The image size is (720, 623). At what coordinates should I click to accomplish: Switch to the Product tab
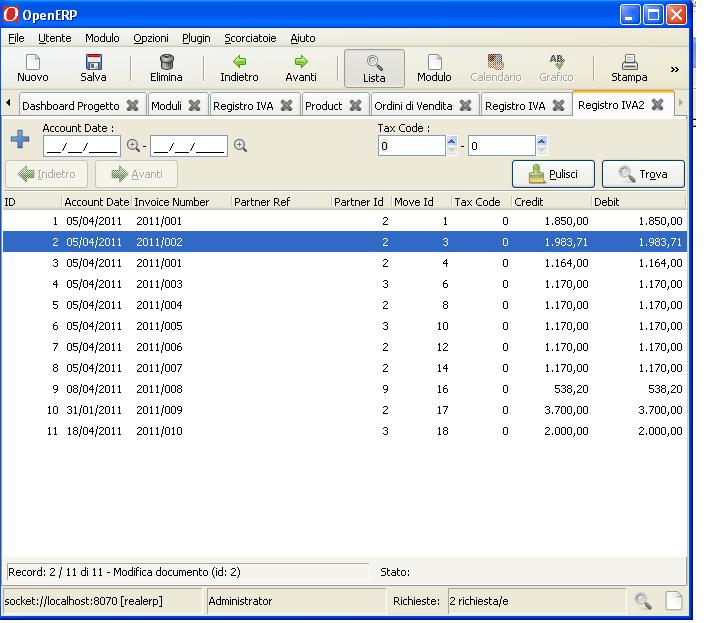point(324,106)
